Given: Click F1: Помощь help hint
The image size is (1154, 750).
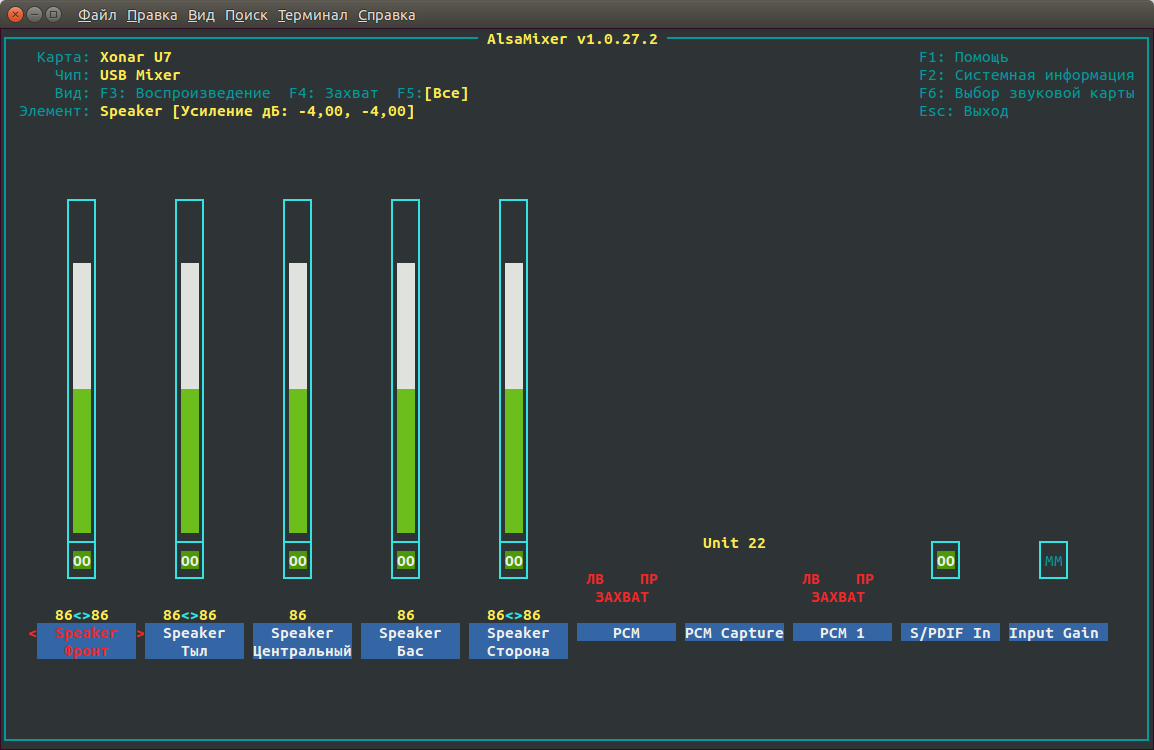Looking at the screenshot, I should pyautogui.click(x=963, y=57).
